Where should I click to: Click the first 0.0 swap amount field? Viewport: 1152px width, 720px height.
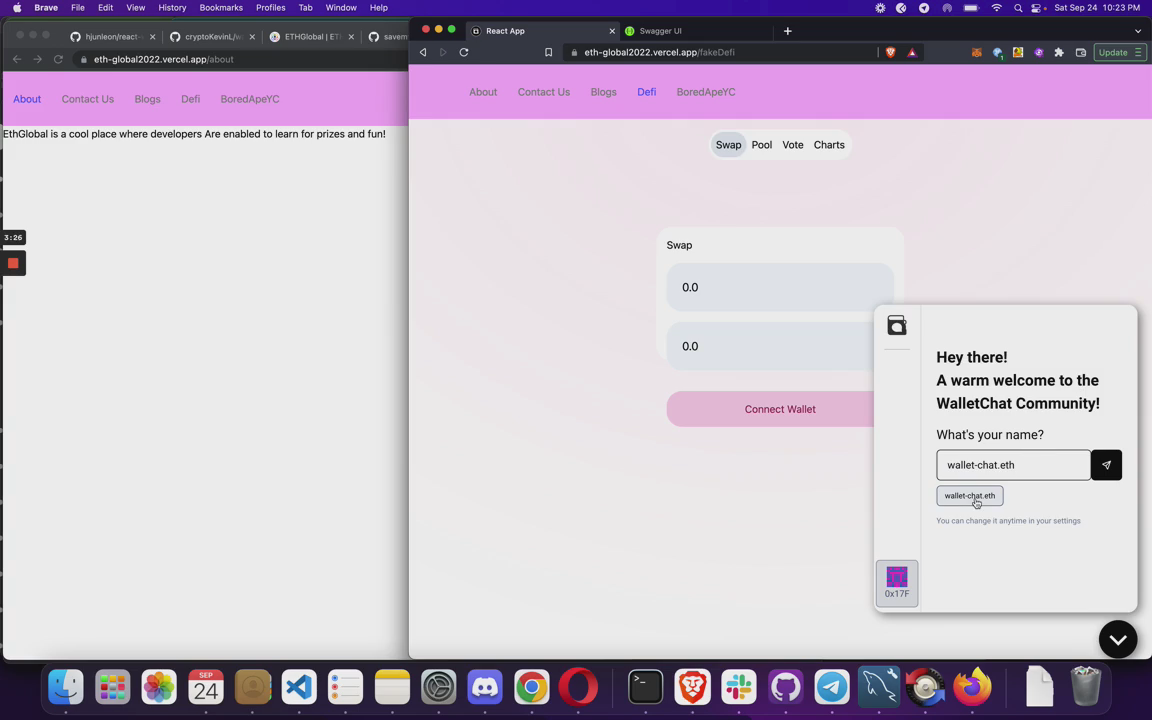tap(780, 287)
